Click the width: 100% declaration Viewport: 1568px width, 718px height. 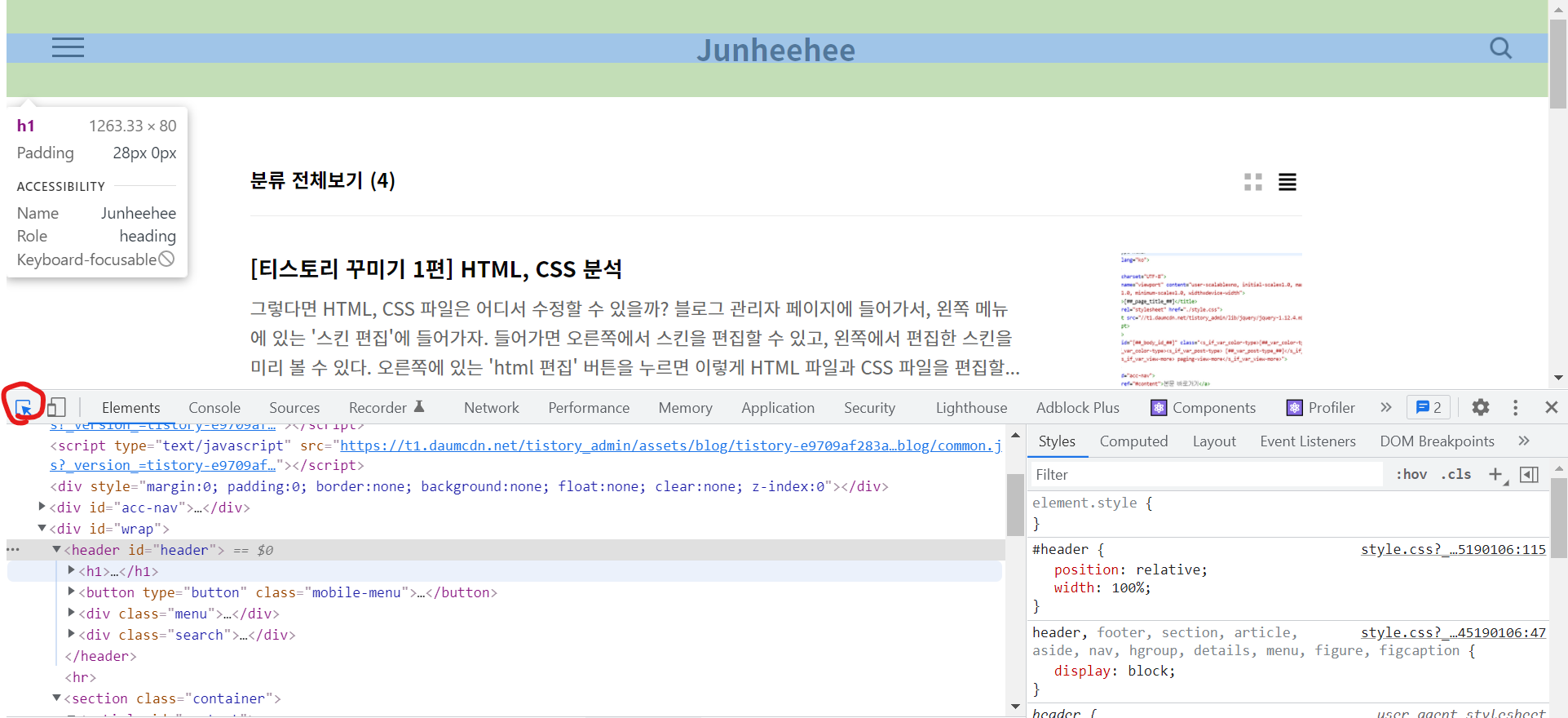pos(1102,587)
